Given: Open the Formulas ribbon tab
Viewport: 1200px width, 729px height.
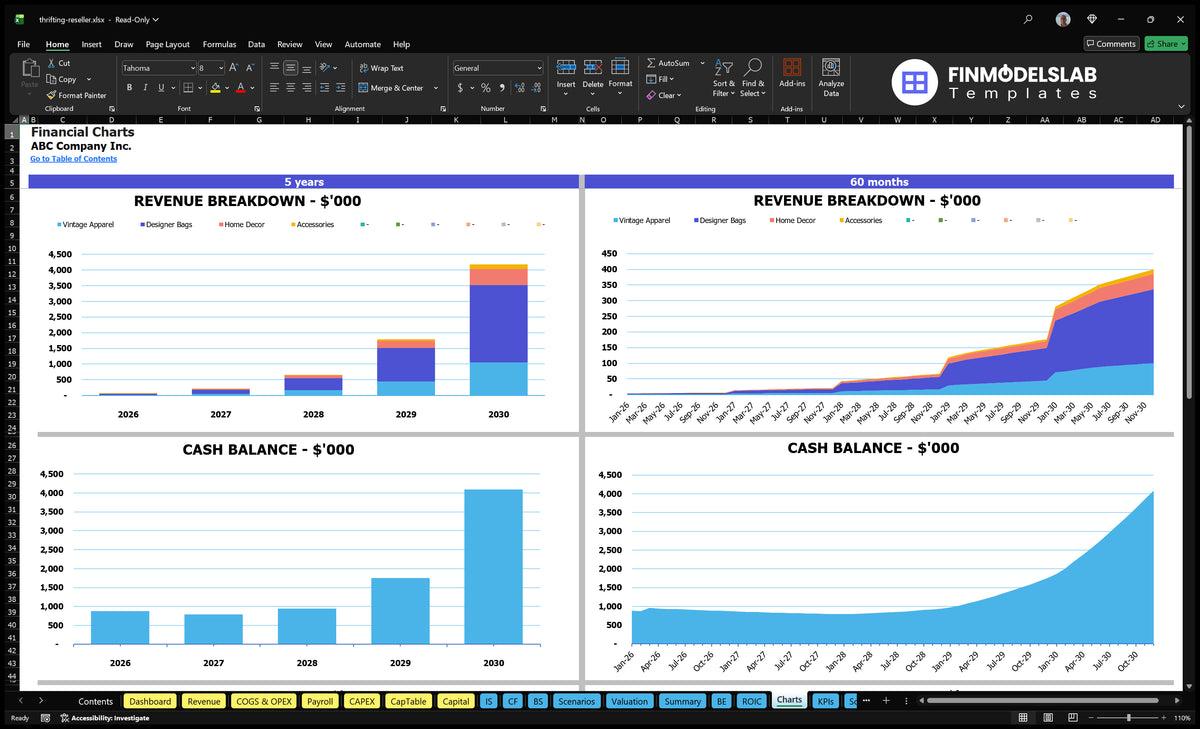Looking at the screenshot, I should click(219, 44).
